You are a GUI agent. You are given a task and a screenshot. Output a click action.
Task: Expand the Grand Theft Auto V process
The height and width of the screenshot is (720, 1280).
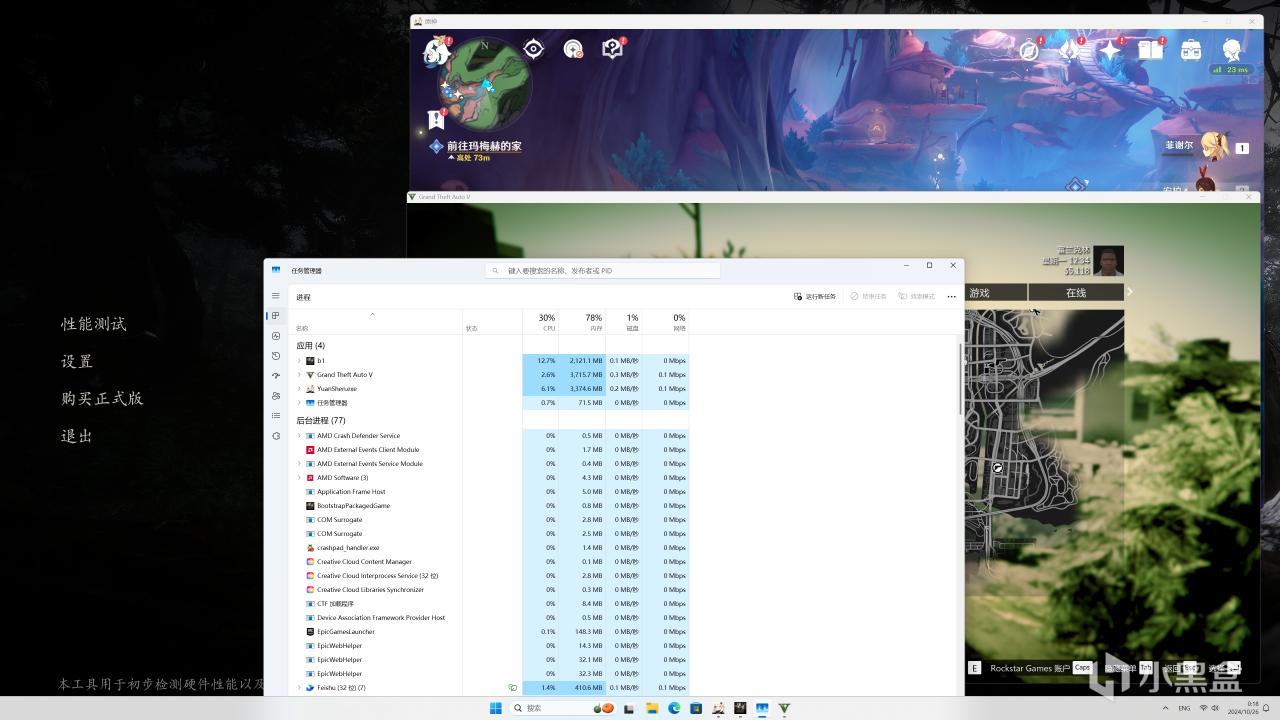tap(299, 375)
